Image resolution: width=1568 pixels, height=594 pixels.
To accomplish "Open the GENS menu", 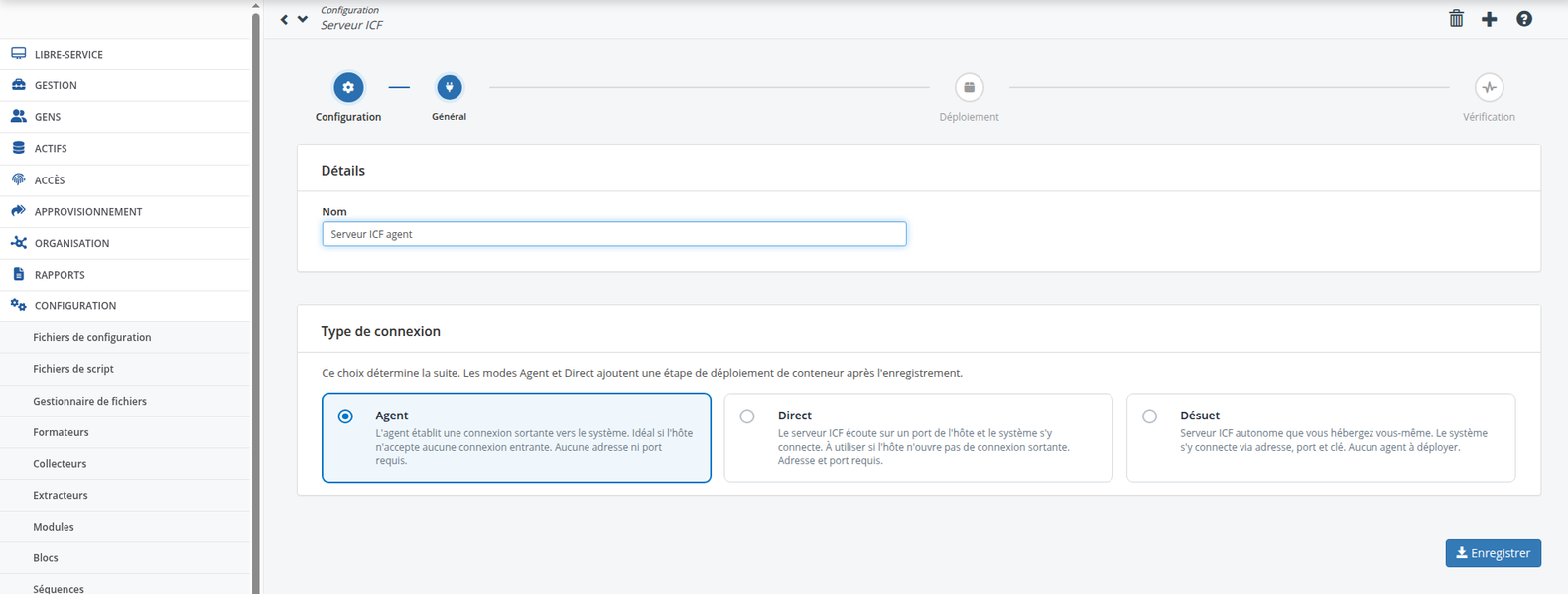I will 125,116.
